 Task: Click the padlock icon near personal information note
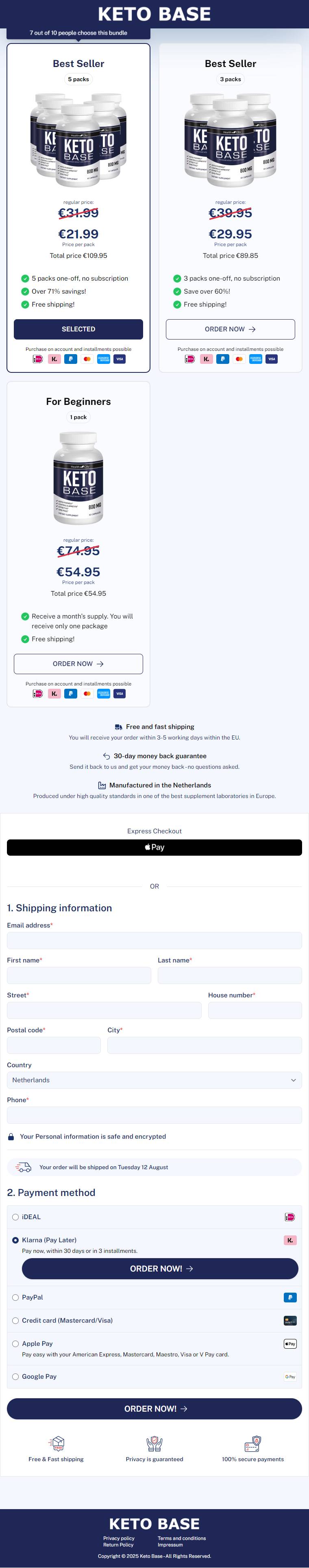click(x=11, y=1137)
